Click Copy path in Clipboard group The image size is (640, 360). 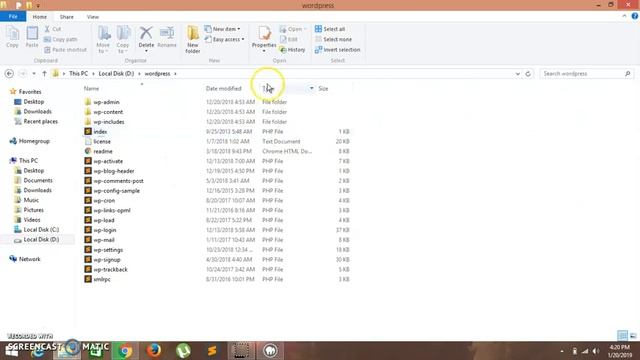(60, 40)
